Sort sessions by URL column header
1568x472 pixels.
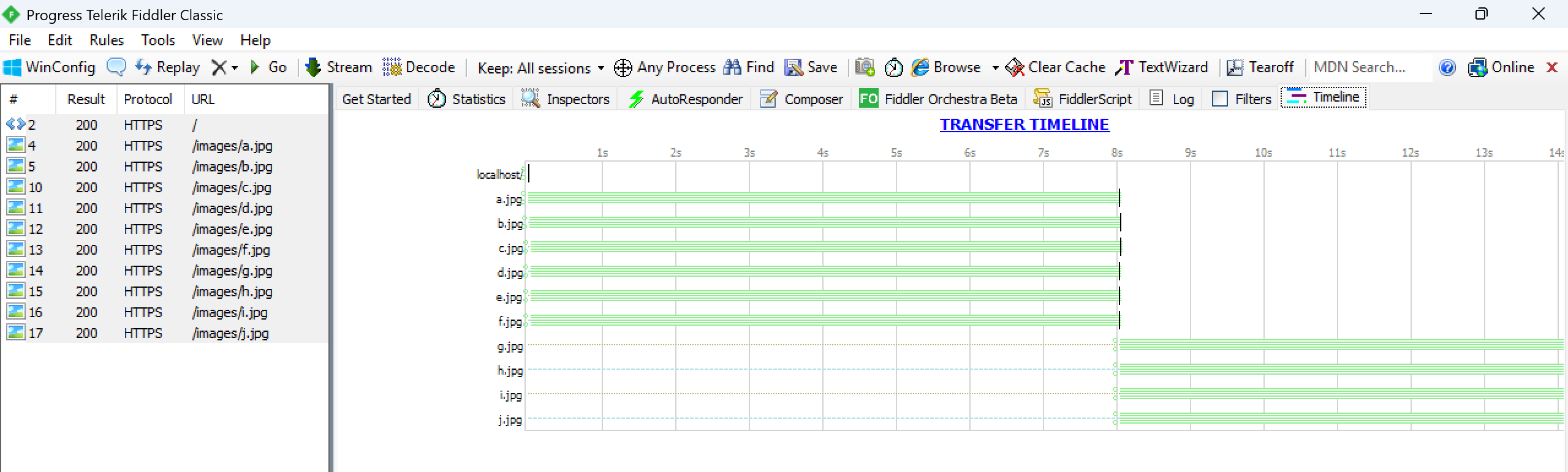point(256,99)
